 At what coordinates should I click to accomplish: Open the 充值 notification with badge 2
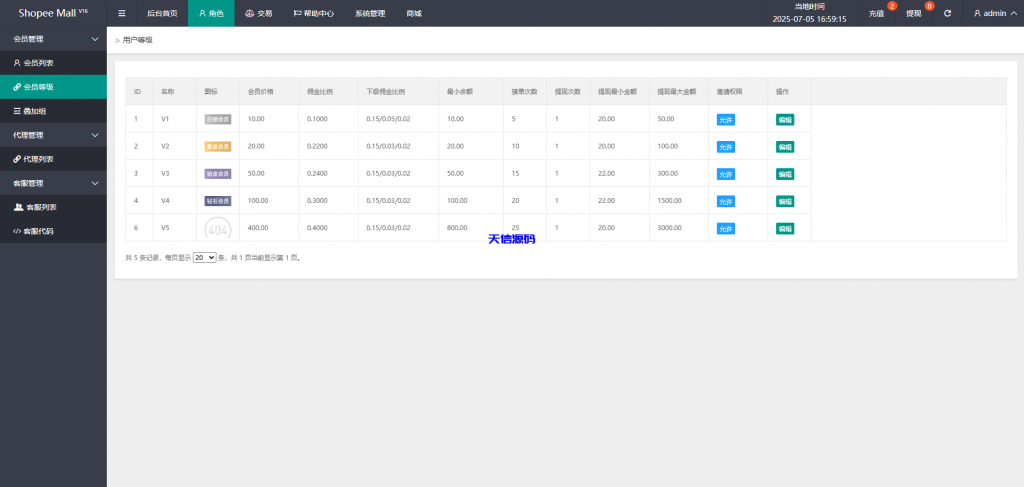(876, 13)
